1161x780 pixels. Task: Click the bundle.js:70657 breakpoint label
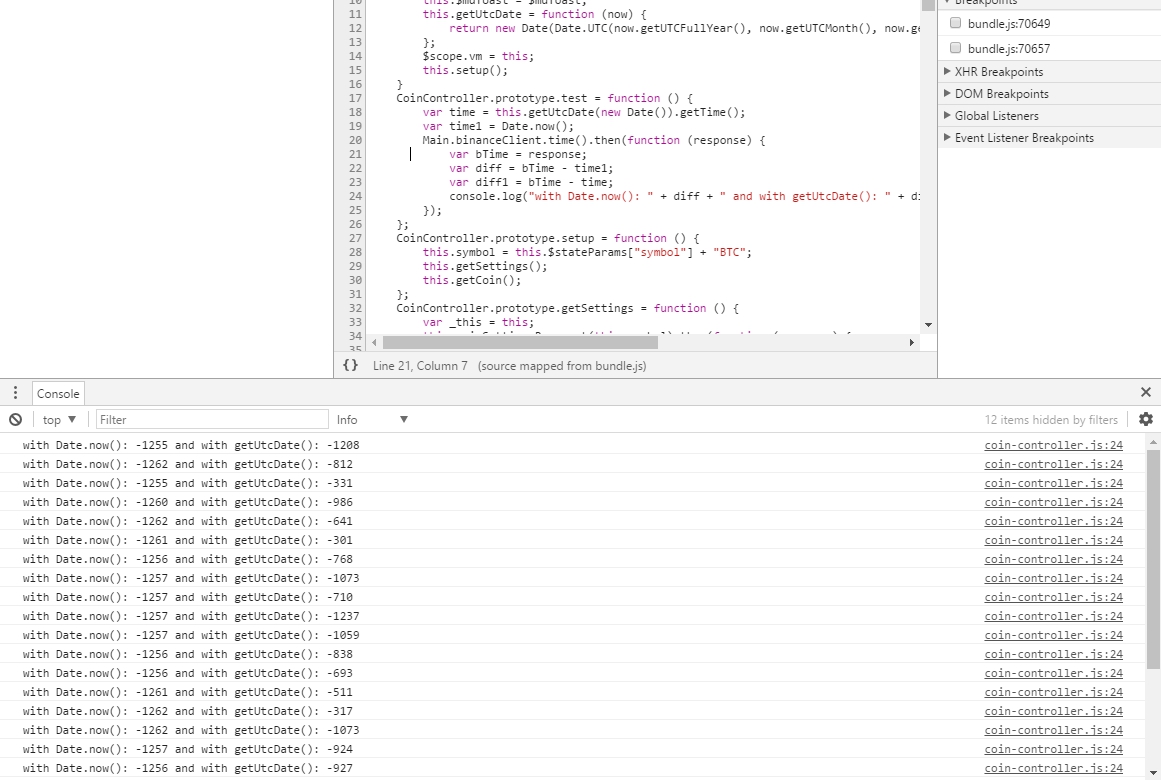pyautogui.click(x=1008, y=49)
